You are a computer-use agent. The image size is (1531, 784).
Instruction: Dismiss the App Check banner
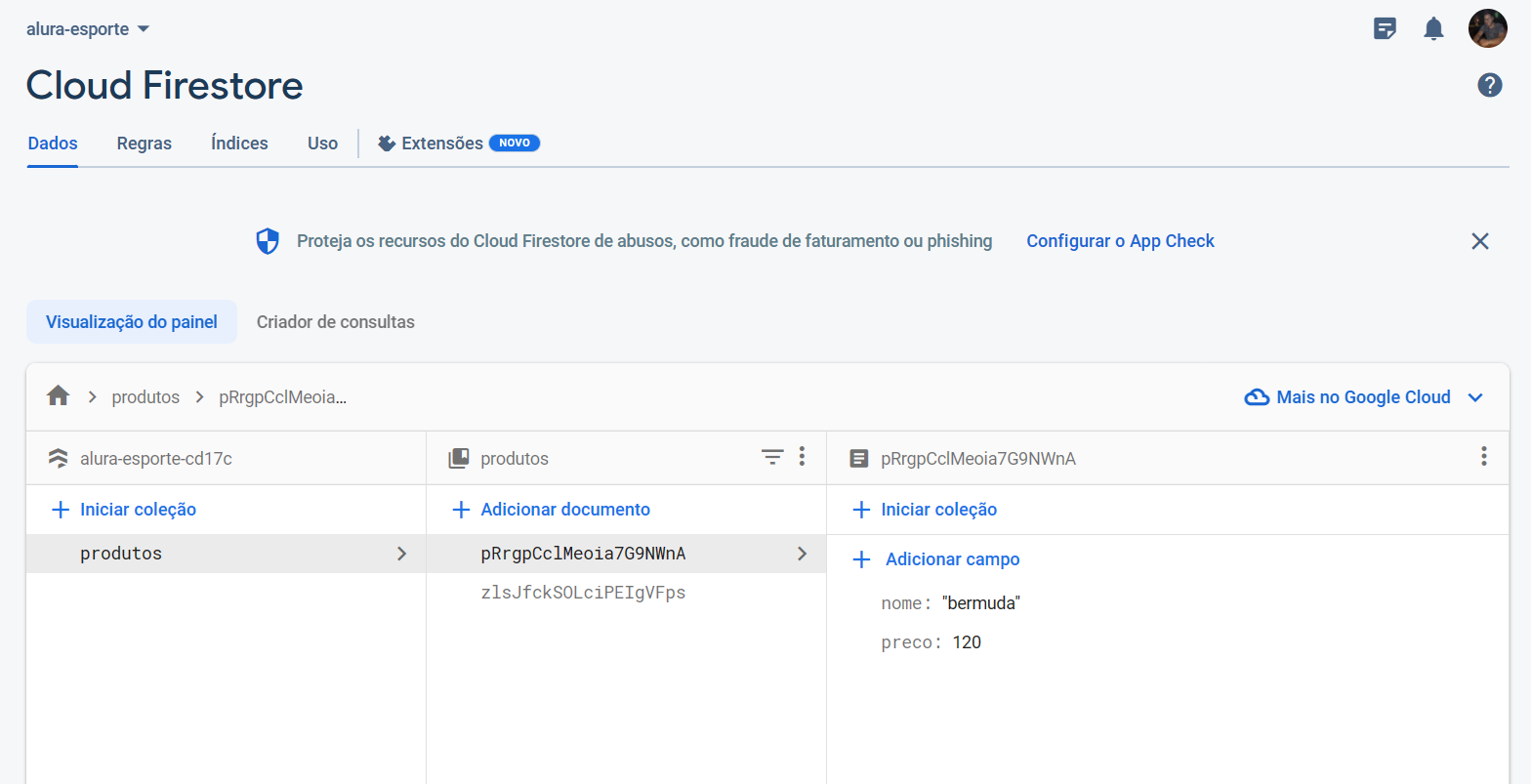pyautogui.click(x=1480, y=241)
